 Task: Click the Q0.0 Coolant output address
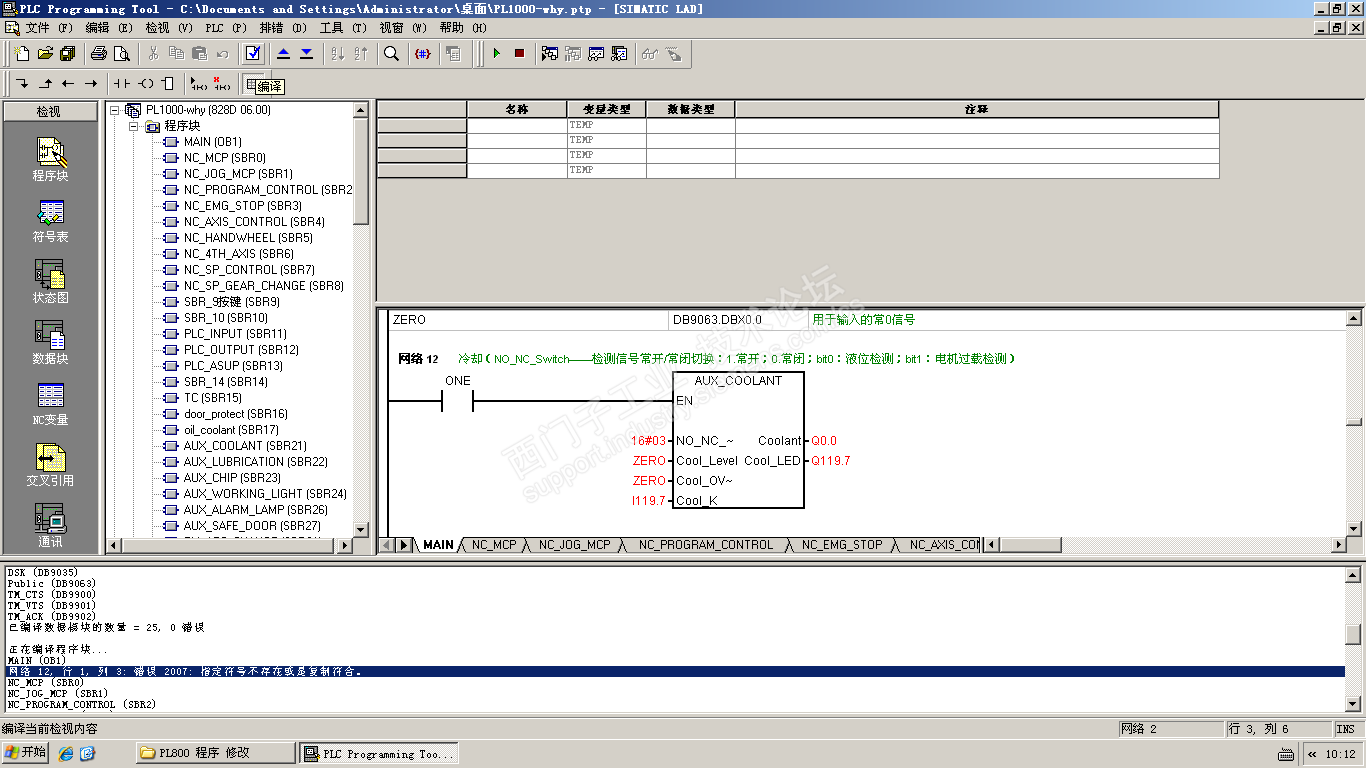click(824, 441)
